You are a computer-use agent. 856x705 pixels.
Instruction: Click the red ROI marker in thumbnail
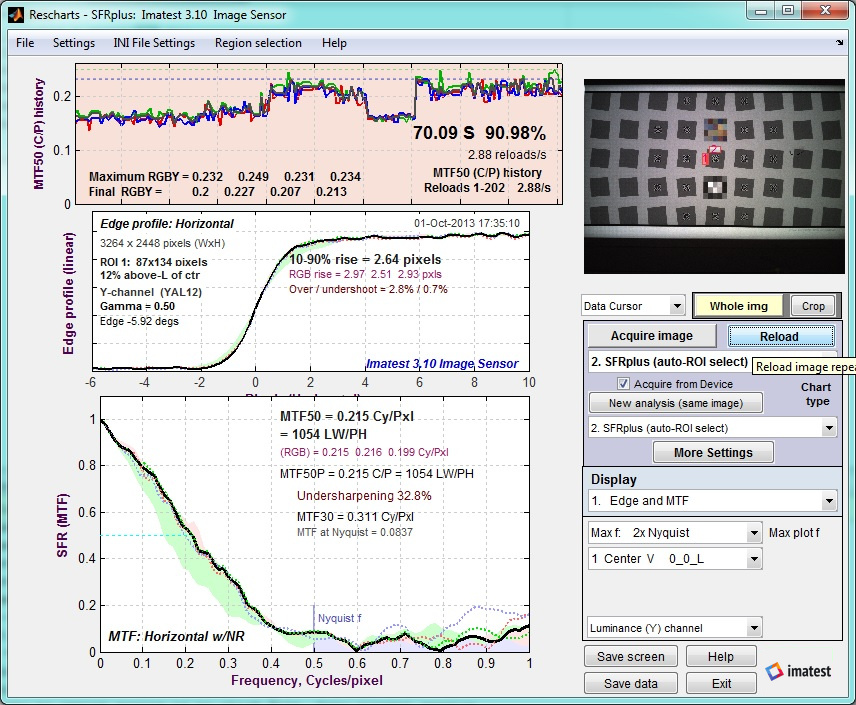tap(705, 159)
